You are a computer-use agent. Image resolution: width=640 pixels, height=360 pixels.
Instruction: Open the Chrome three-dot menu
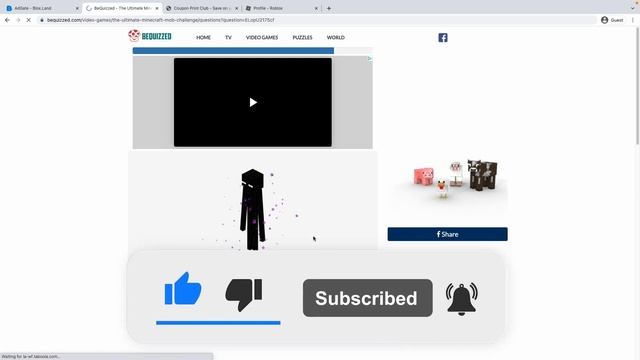pos(633,20)
